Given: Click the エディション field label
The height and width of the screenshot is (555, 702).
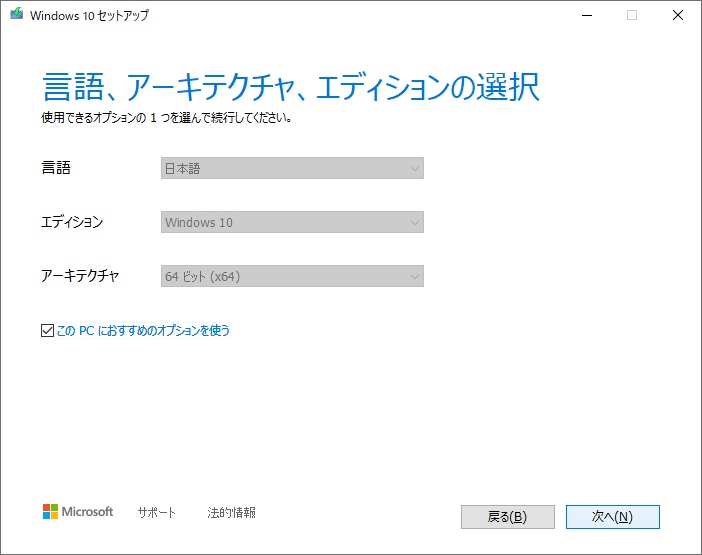Looking at the screenshot, I should [x=72, y=222].
